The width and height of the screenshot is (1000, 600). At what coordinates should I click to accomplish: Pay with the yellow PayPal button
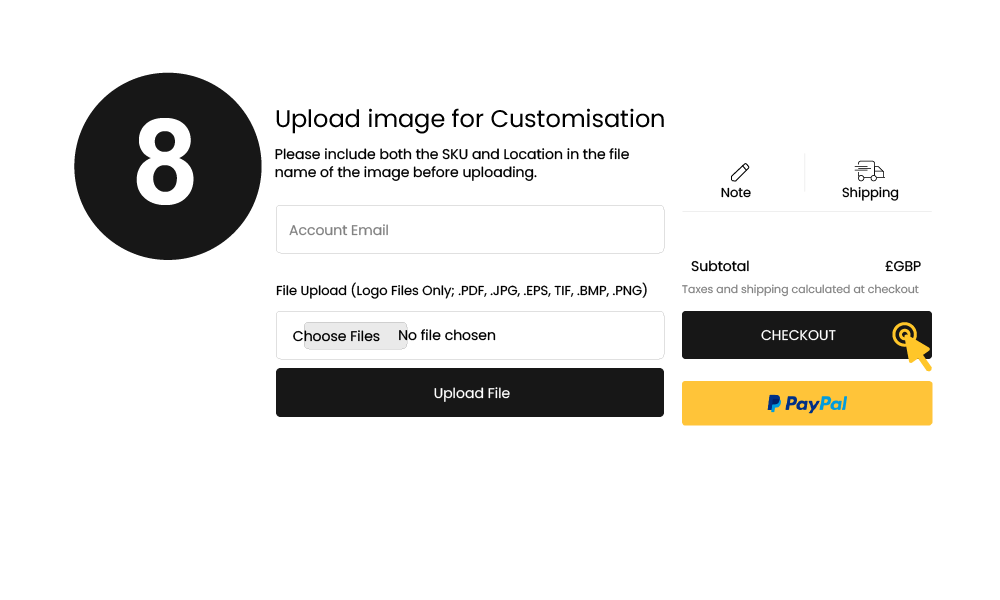coord(807,404)
